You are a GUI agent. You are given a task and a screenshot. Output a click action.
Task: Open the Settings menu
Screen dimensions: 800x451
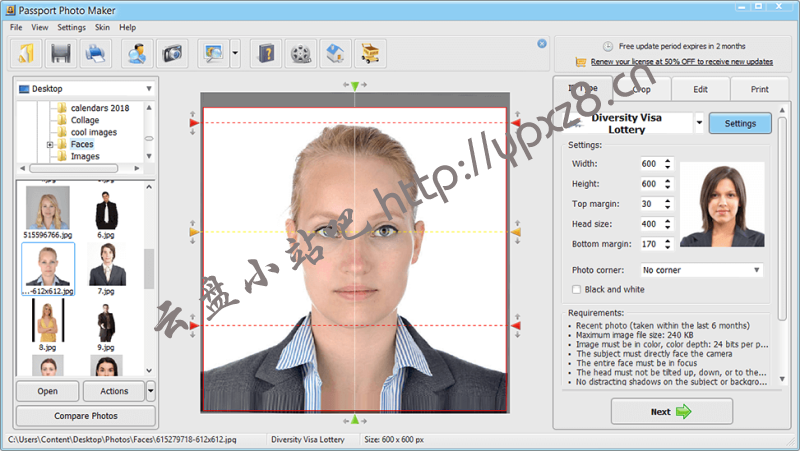tap(71, 28)
